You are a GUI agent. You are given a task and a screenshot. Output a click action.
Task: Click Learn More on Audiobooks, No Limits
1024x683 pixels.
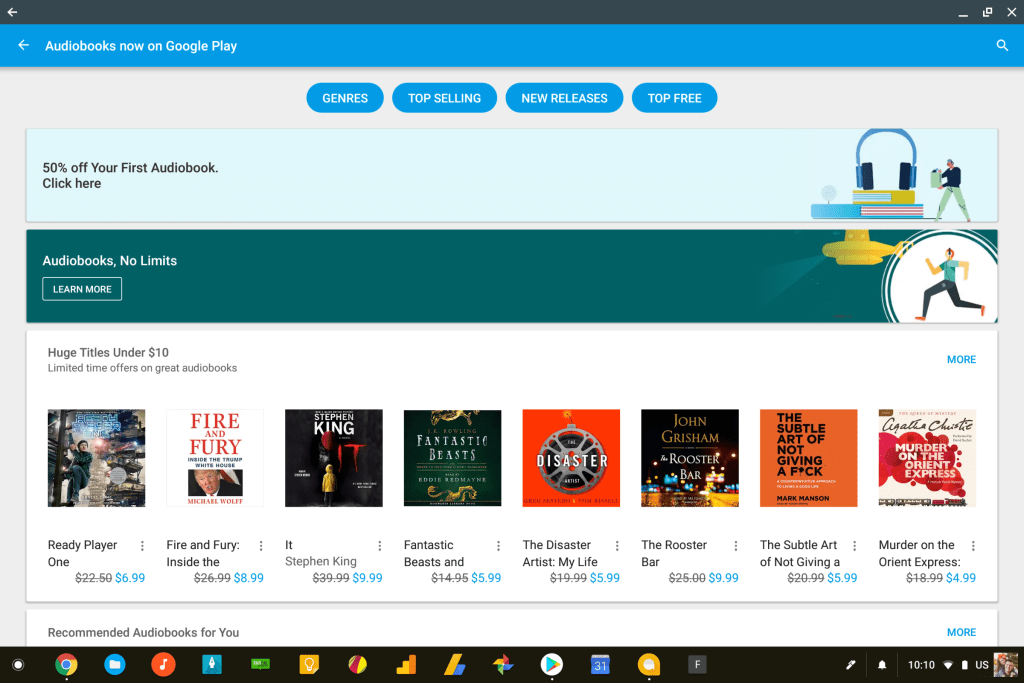82,289
